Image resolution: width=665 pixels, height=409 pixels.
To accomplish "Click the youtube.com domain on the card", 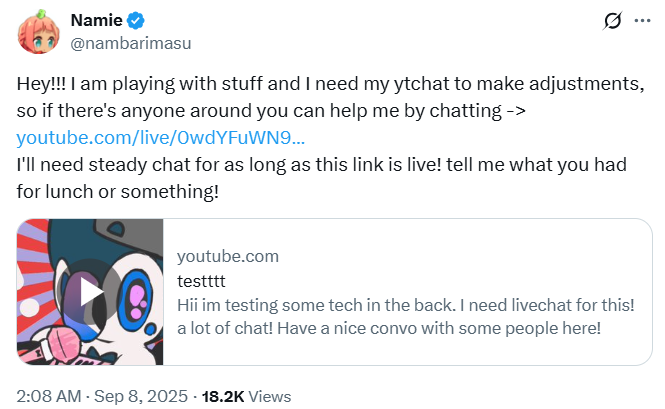I will pos(227,256).
